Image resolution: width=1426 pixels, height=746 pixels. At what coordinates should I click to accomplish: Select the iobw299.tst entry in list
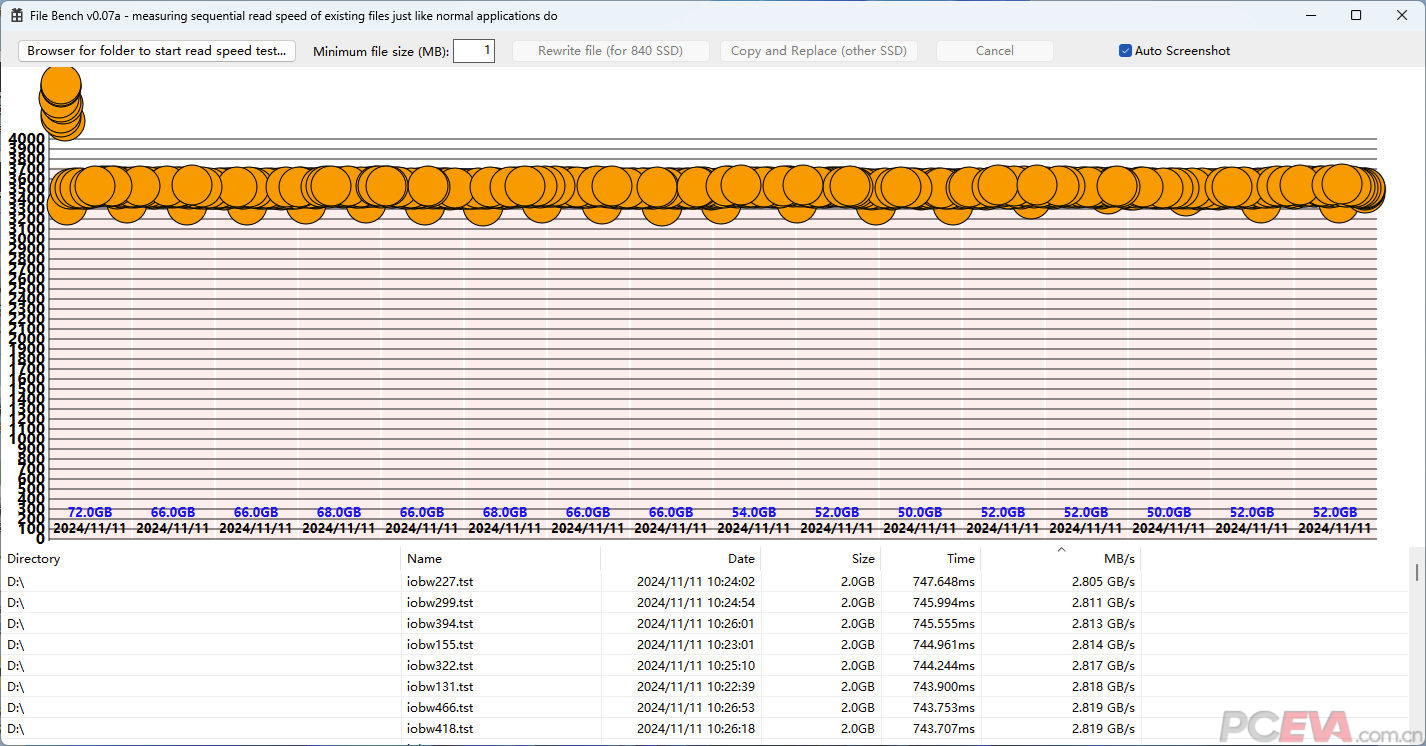440,602
